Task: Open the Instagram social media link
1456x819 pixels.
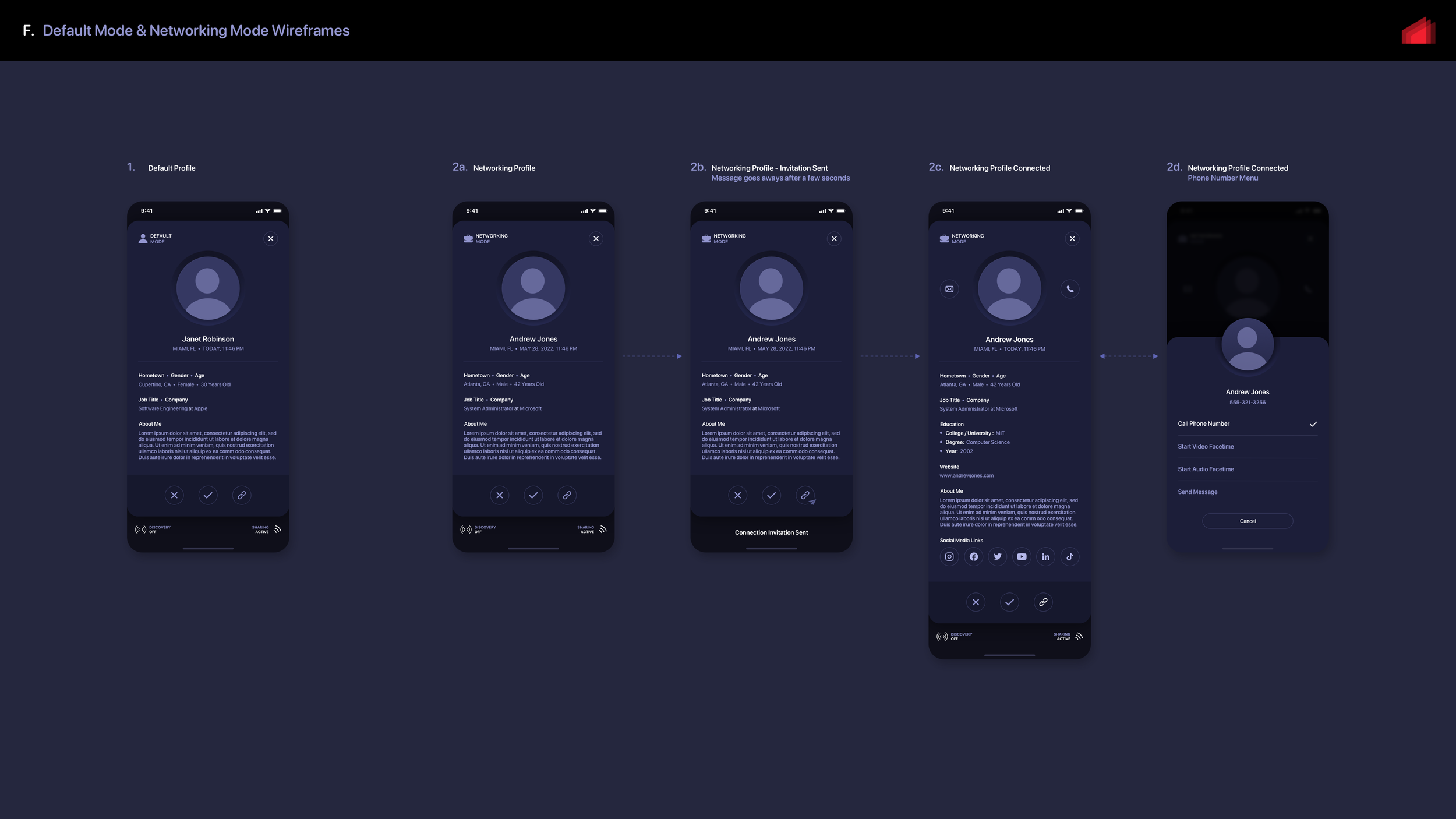Action: [949, 557]
